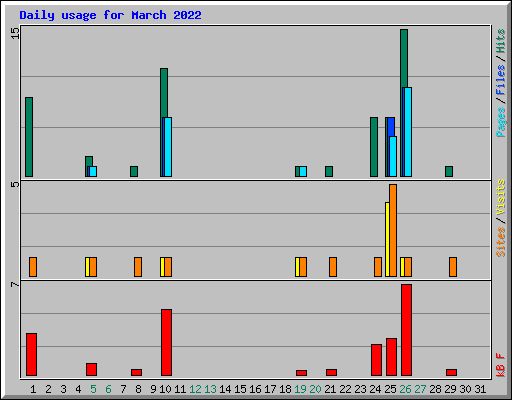This screenshot has width=512, height=400.
Task: Select the small red KB bar for day 8
Action: point(136,373)
